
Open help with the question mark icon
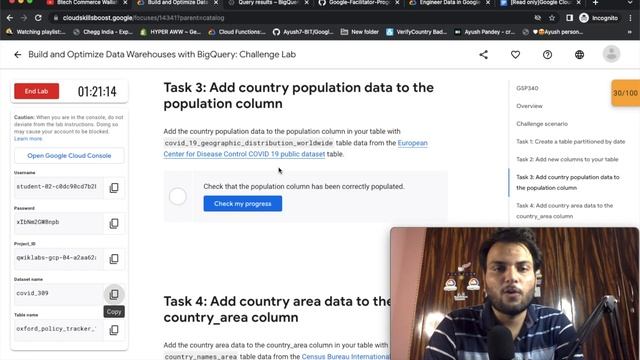point(547,55)
